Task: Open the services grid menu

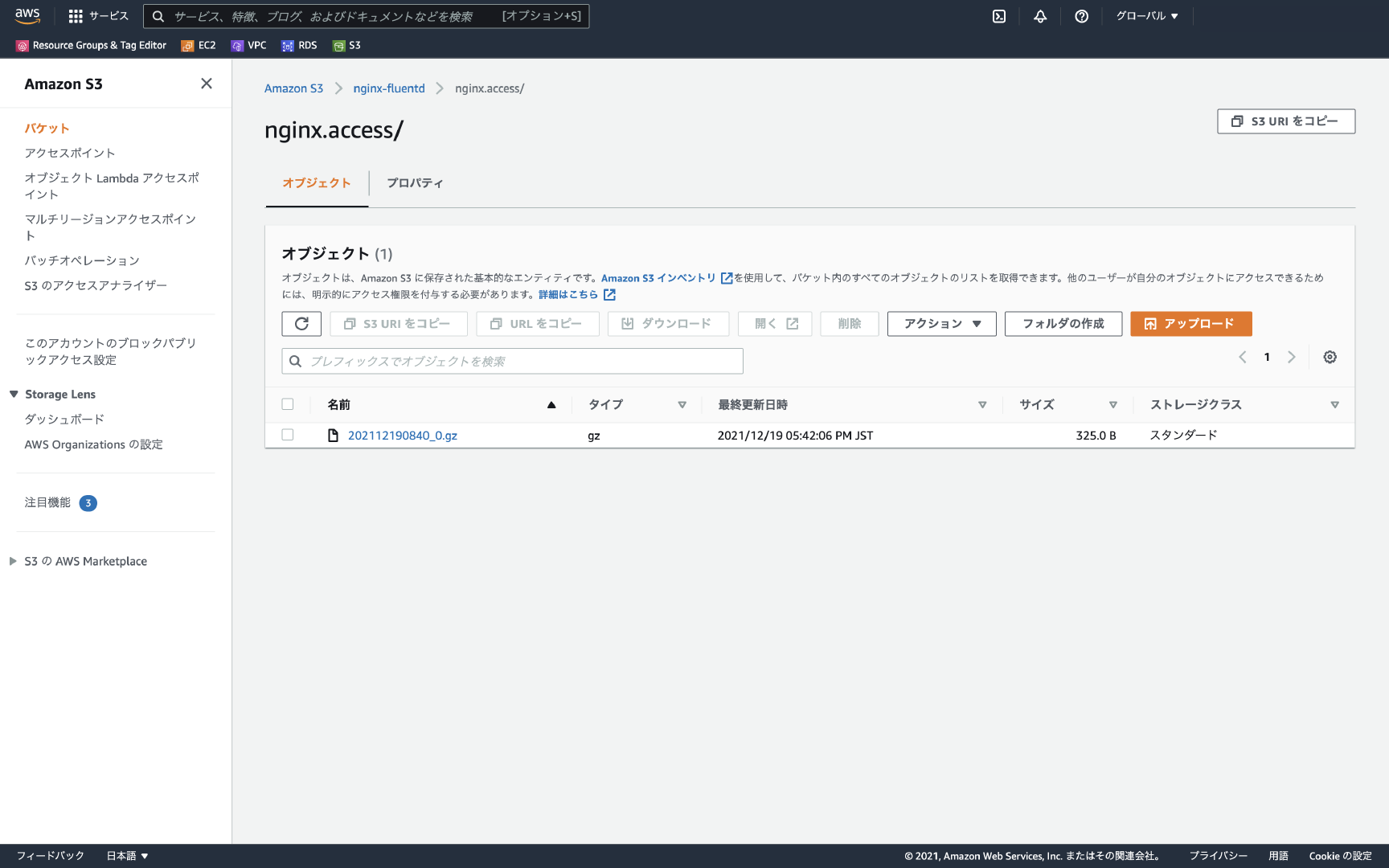Action: (x=76, y=16)
